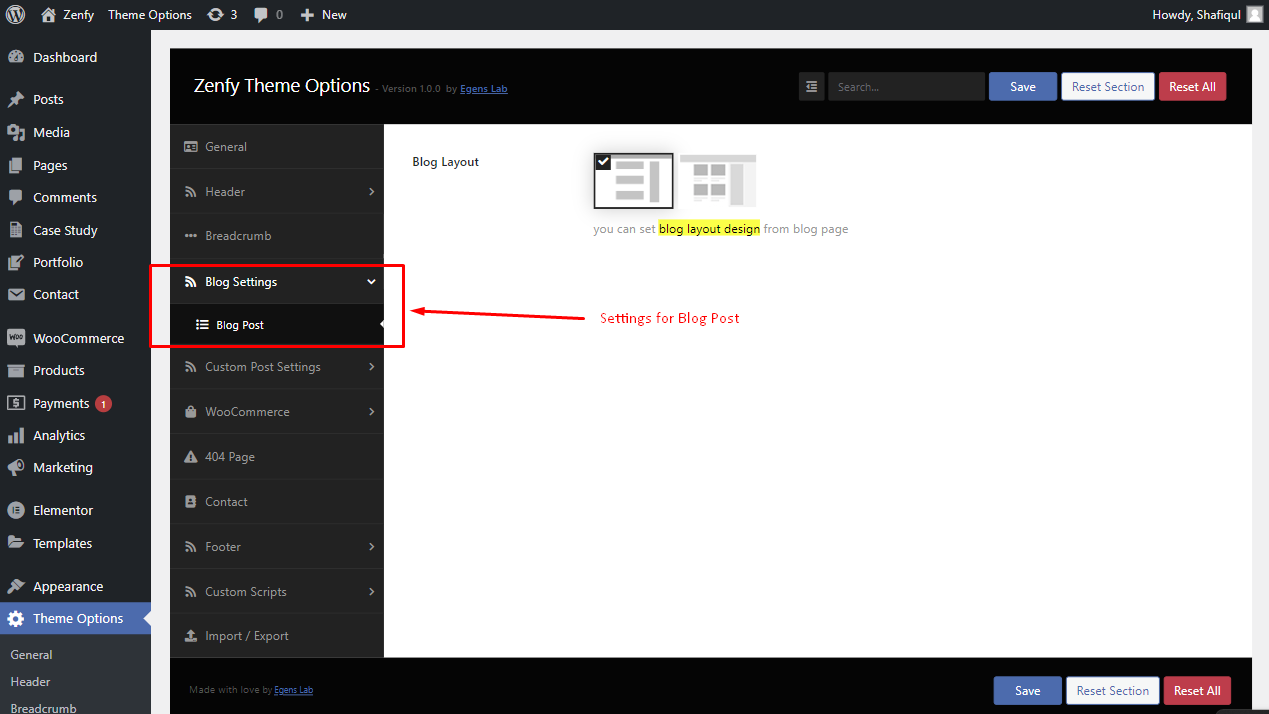Click the Comments sidebar icon
This screenshot has width=1269, height=714.
(x=16, y=197)
